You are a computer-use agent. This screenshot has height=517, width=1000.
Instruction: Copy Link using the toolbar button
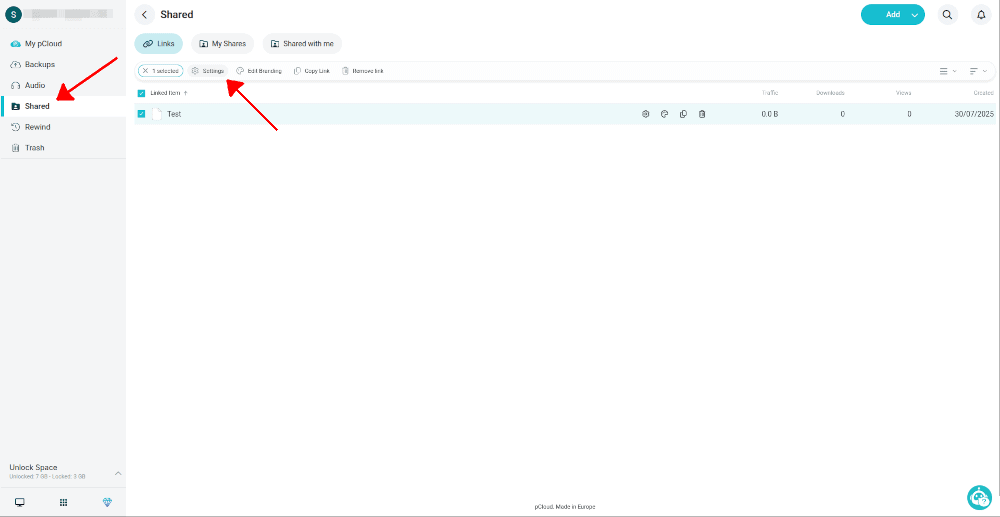tap(312, 71)
